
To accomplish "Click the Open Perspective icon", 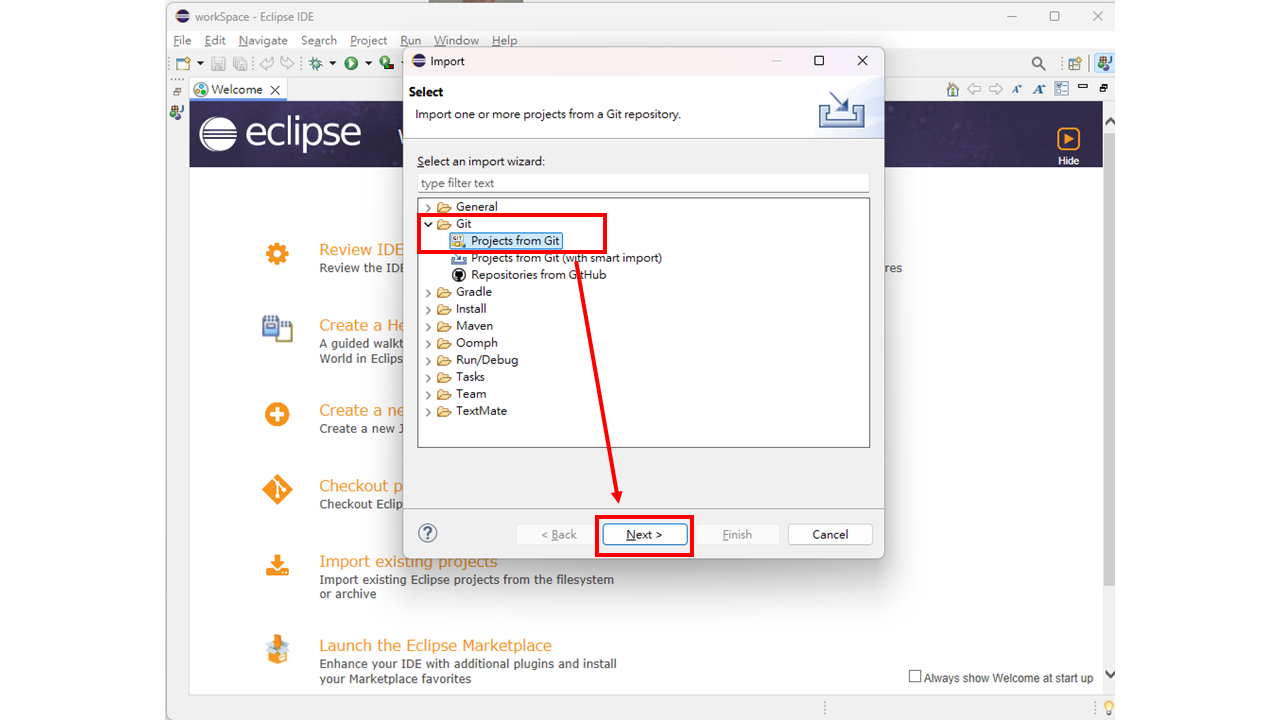I will tap(1075, 63).
